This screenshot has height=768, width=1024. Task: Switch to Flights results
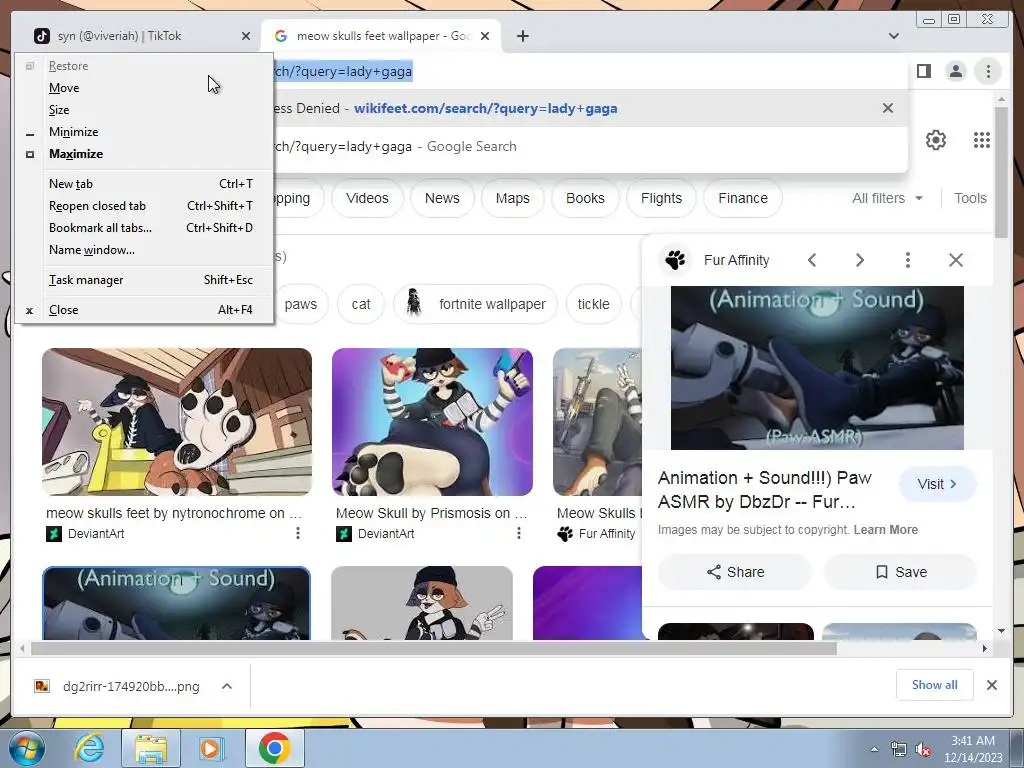point(661,198)
